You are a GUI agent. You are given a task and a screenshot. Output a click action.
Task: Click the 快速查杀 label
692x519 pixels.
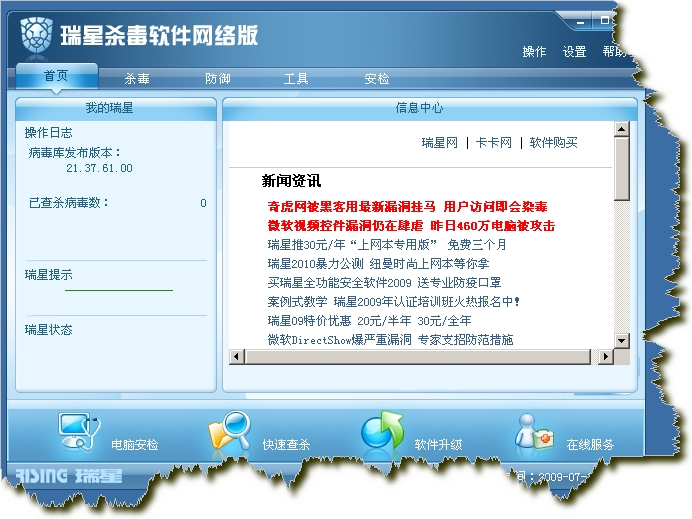[286, 444]
